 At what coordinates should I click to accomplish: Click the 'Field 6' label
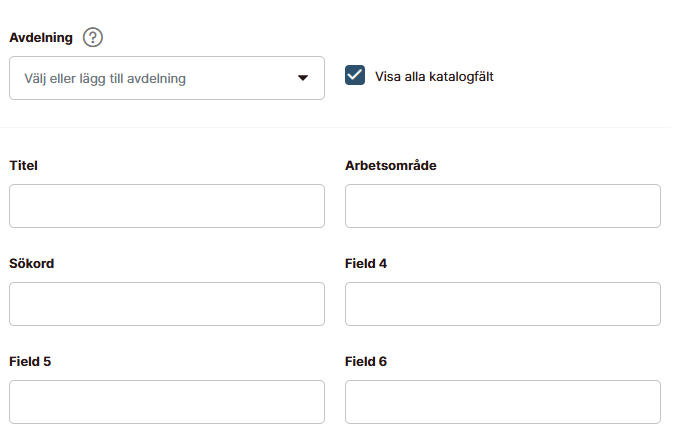366,361
